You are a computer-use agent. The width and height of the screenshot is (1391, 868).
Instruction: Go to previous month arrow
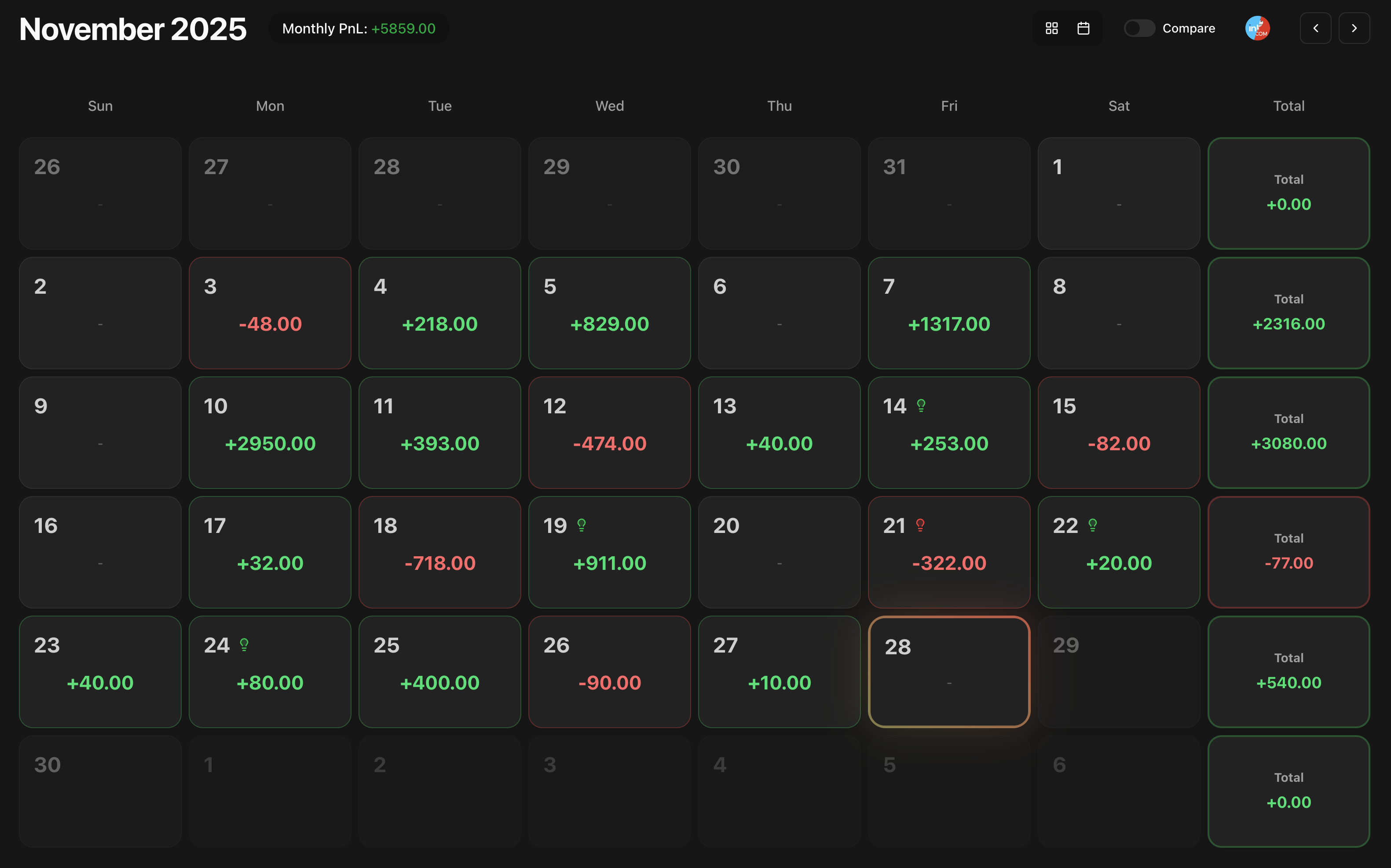point(1315,28)
